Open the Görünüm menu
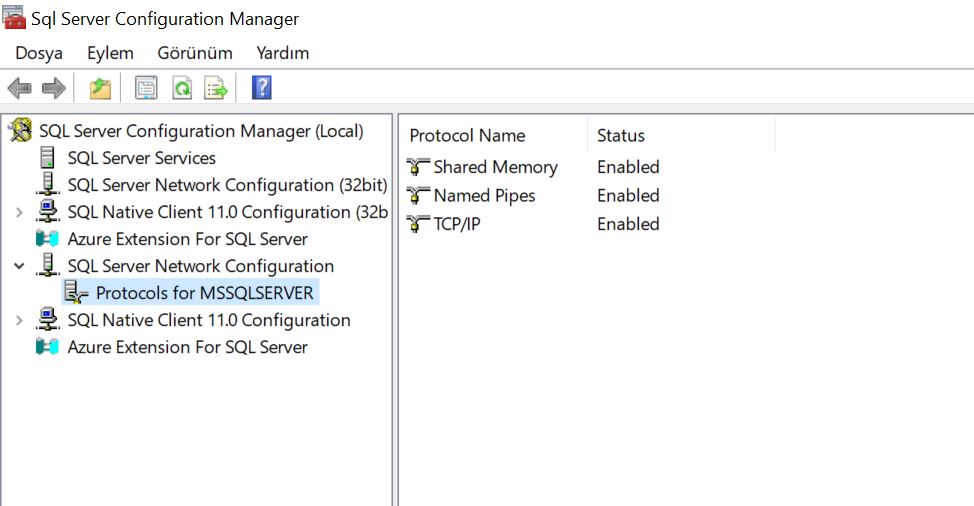 (x=195, y=53)
